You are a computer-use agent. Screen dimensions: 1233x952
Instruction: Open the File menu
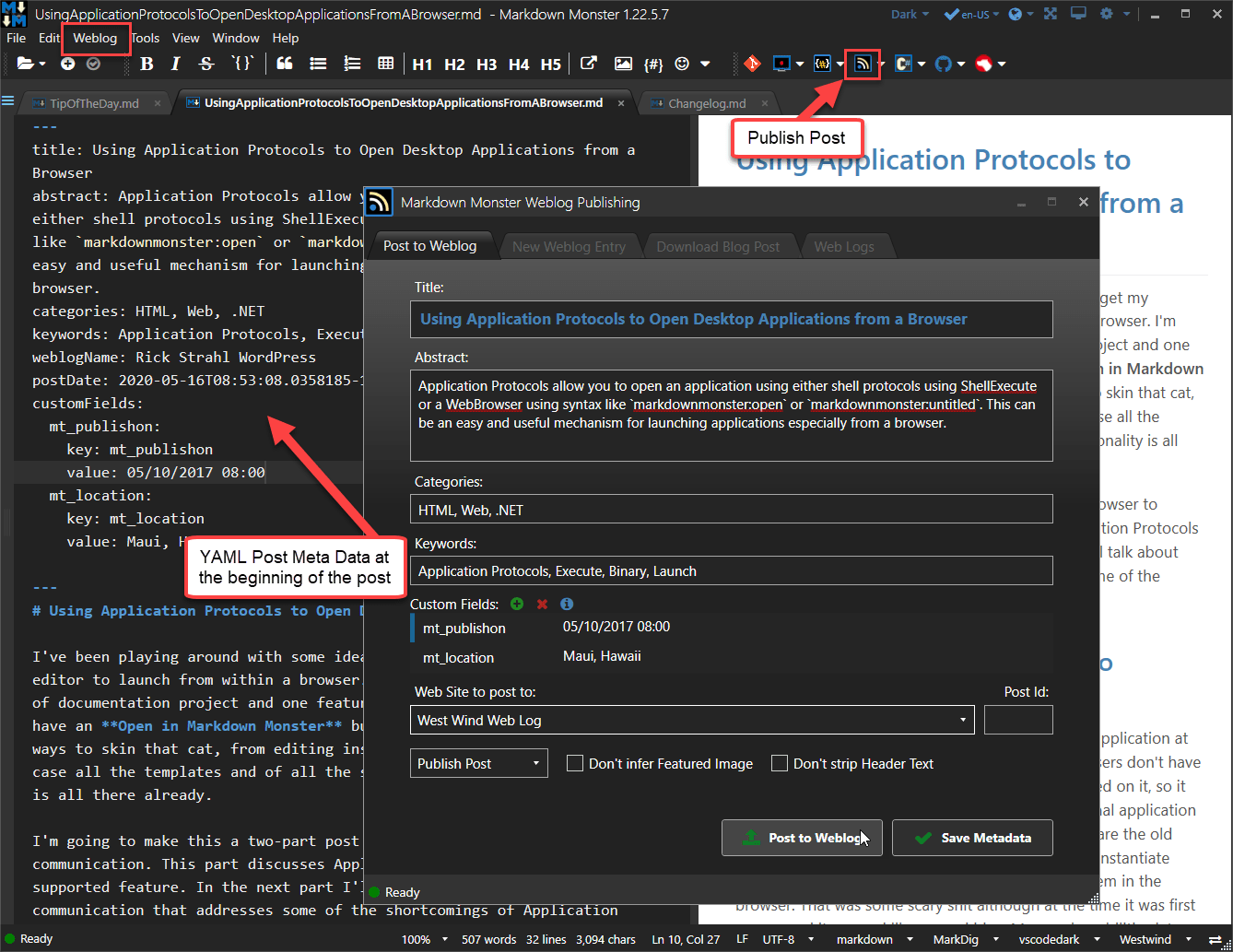click(x=16, y=38)
